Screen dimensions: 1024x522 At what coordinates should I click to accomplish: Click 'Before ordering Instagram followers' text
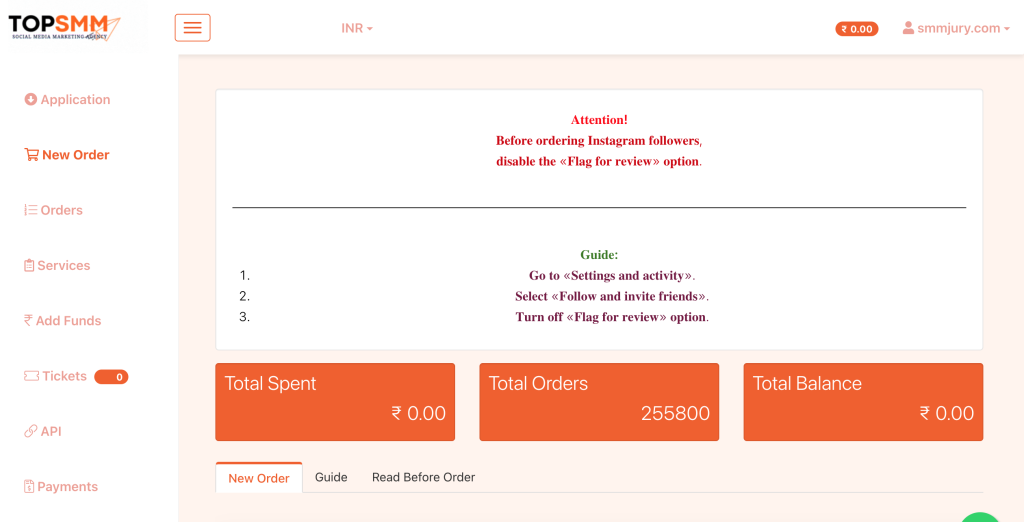pos(599,141)
